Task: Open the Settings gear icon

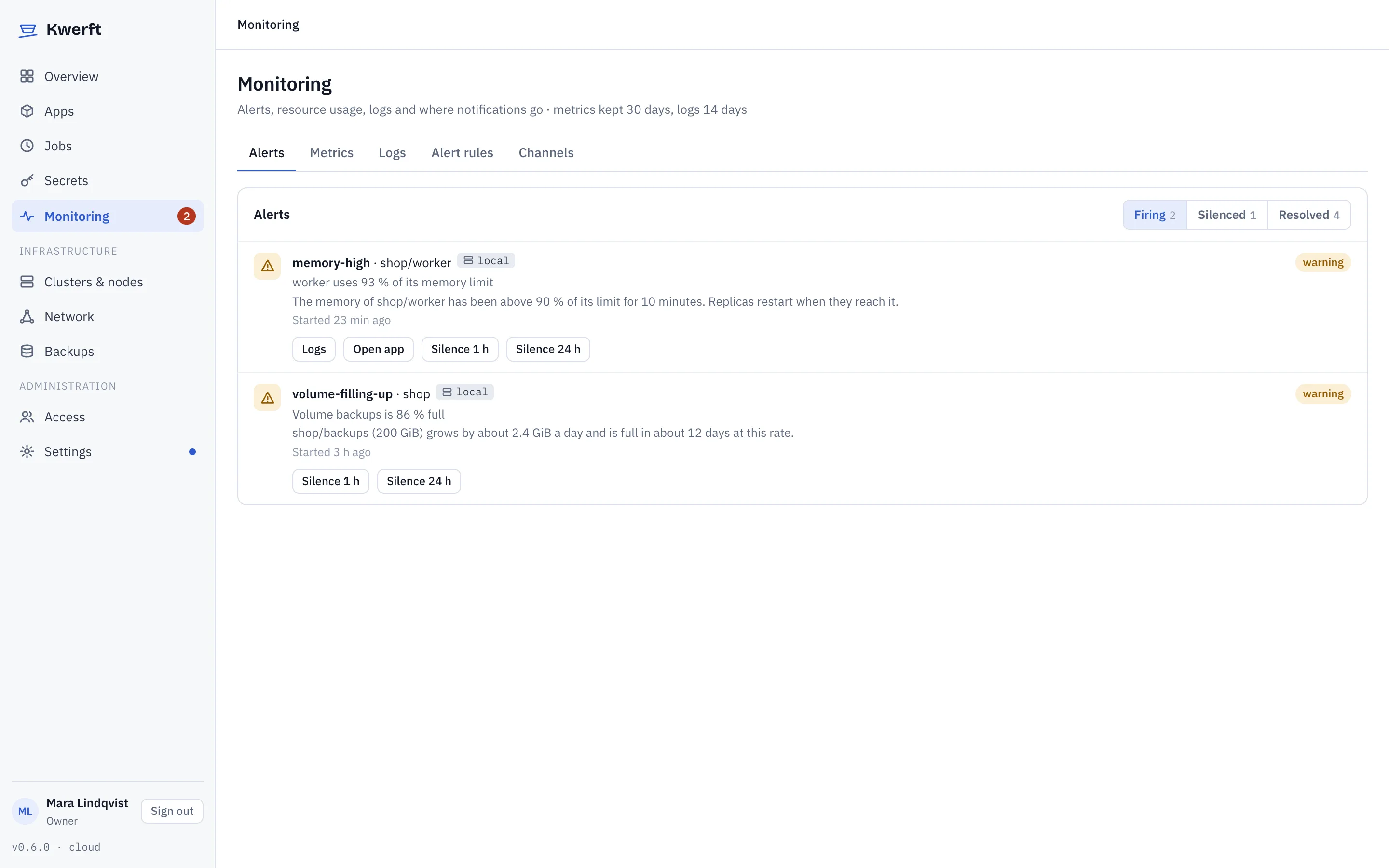Action: (27, 452)
